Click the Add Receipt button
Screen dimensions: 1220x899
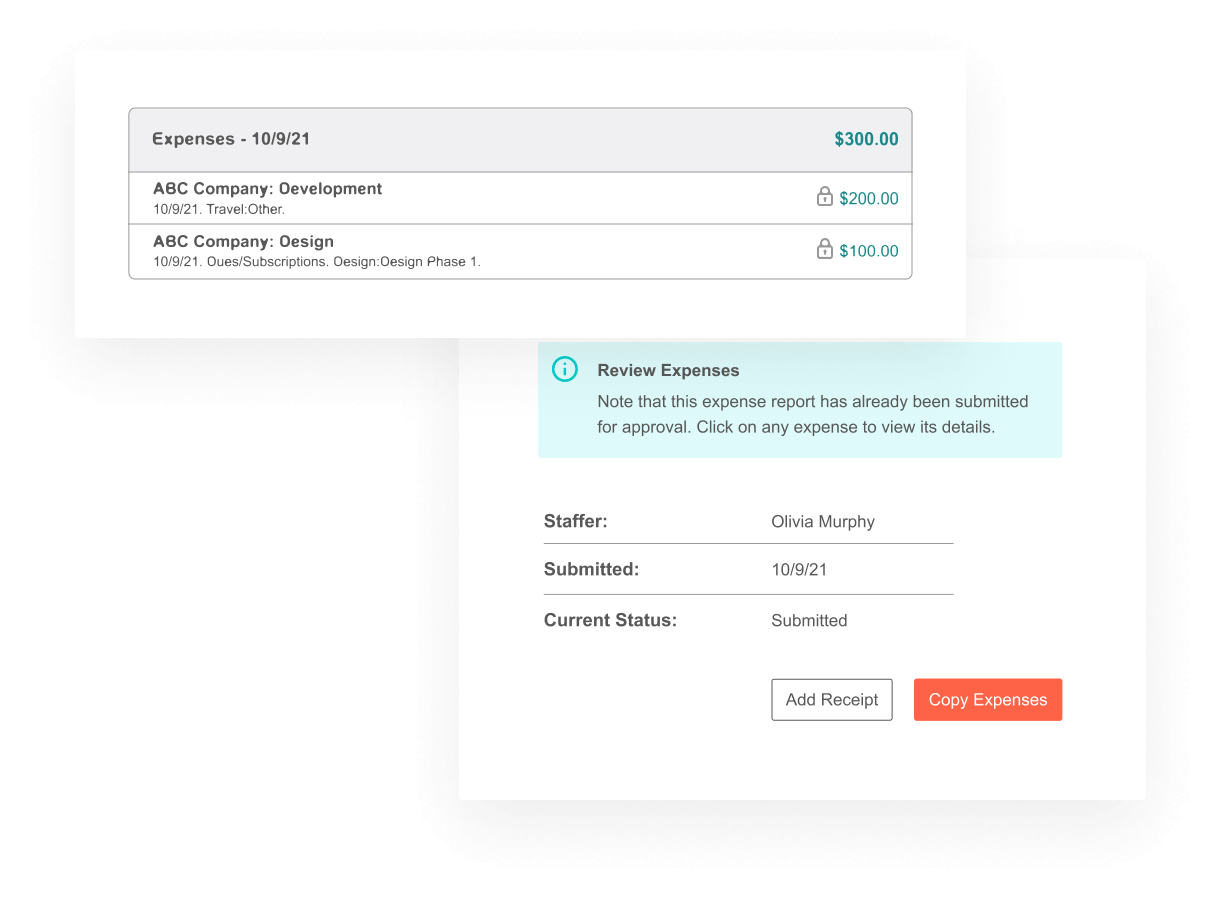point(832,700)
